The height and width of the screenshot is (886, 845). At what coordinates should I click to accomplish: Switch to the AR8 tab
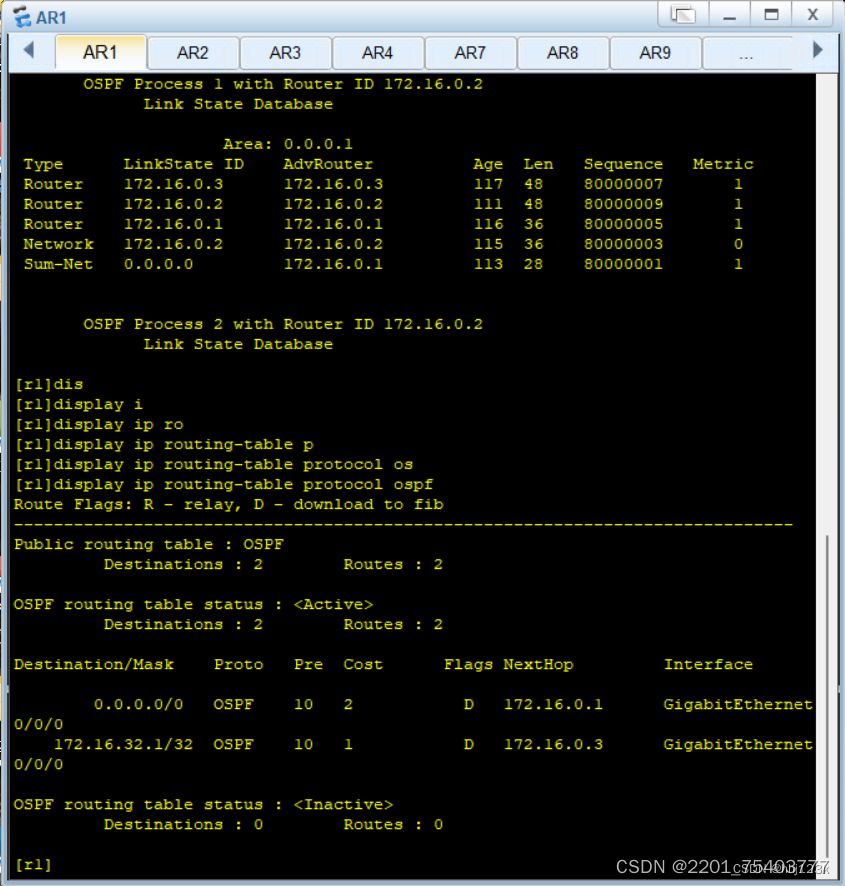click(x=563, y=53)
